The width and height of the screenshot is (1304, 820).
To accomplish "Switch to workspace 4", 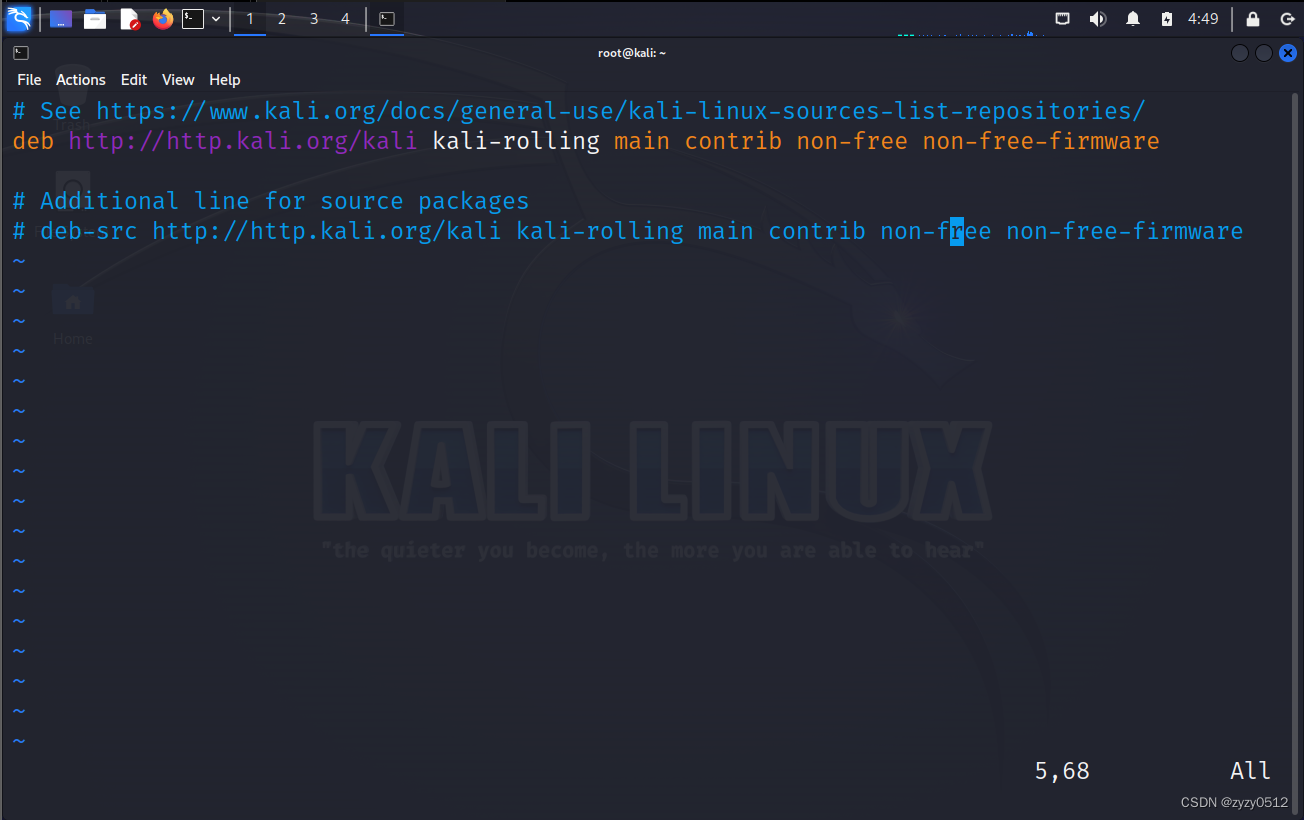I will point(346,19).
